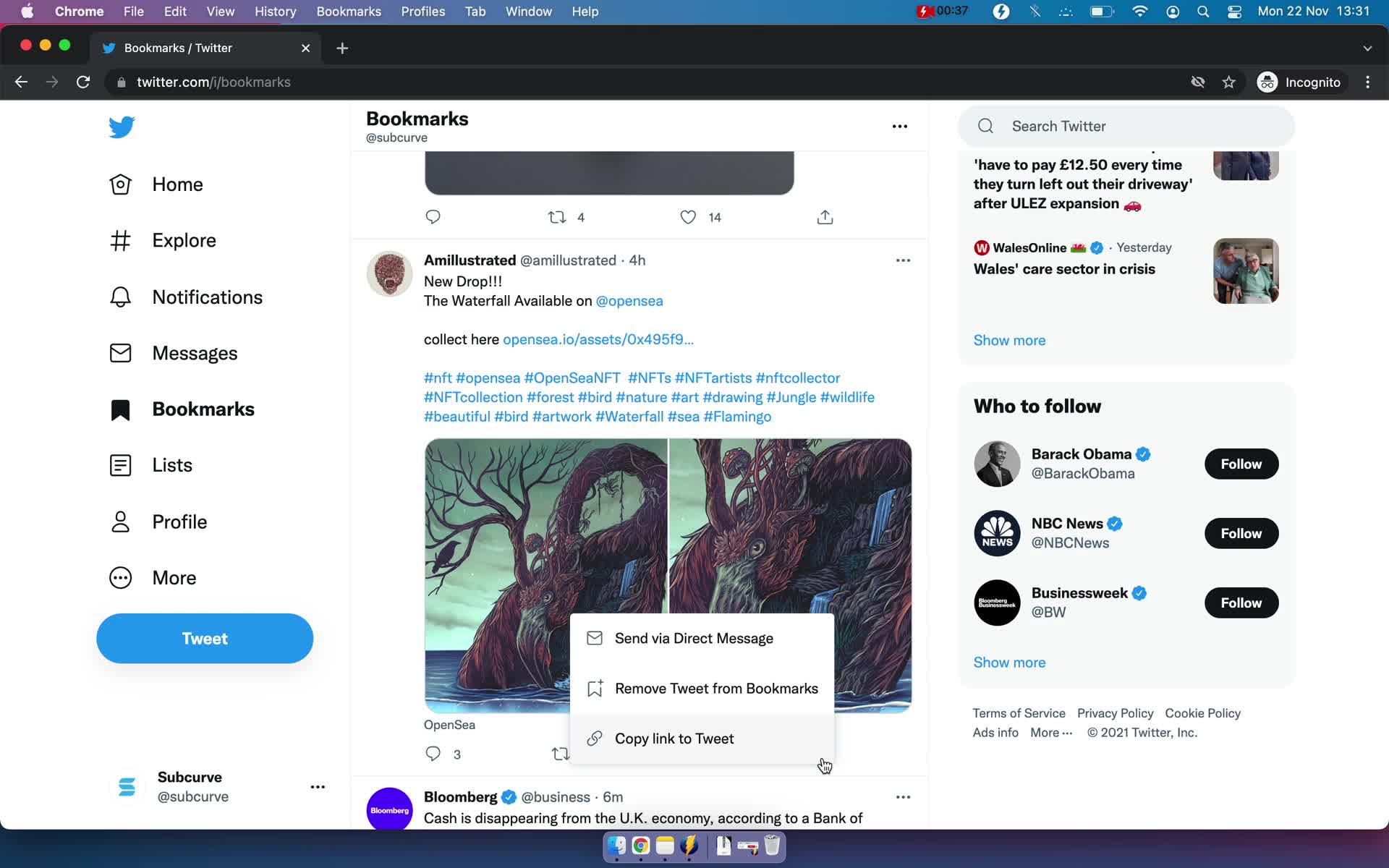Click the tweet options ellipsis dropdown

(902, 260)
